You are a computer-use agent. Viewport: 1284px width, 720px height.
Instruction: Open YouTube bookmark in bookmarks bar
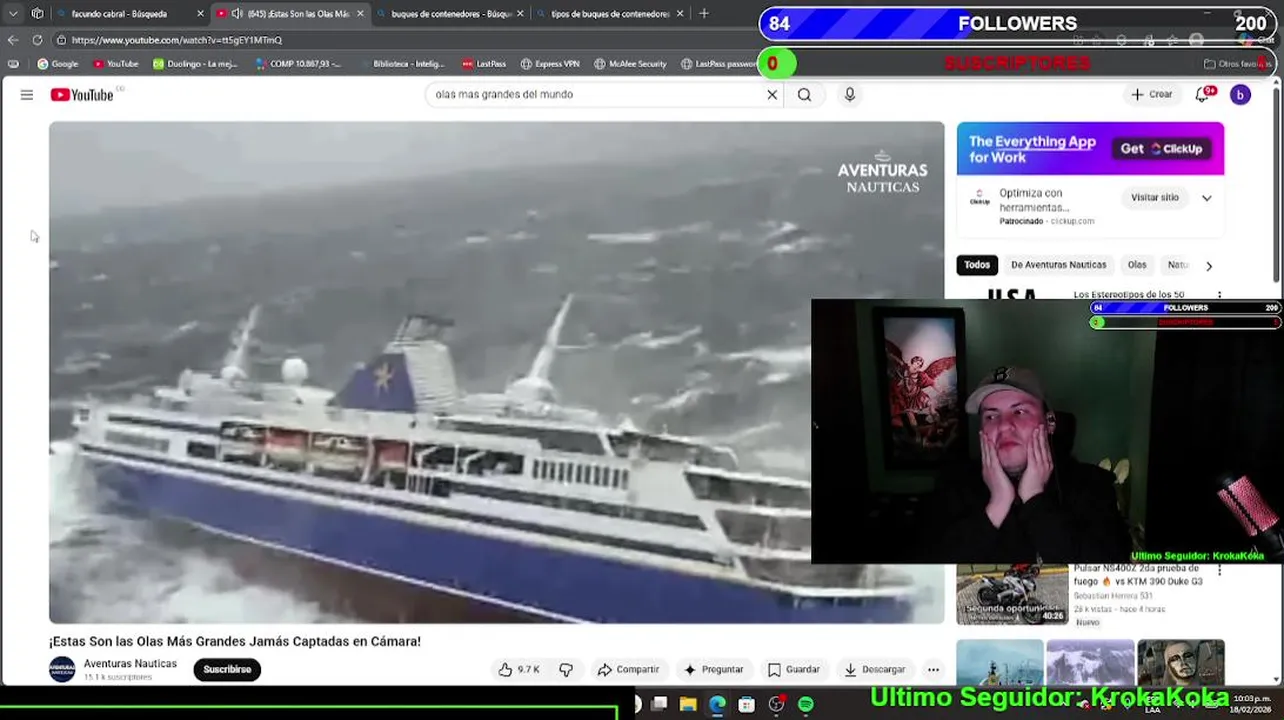tap(116, 64)
